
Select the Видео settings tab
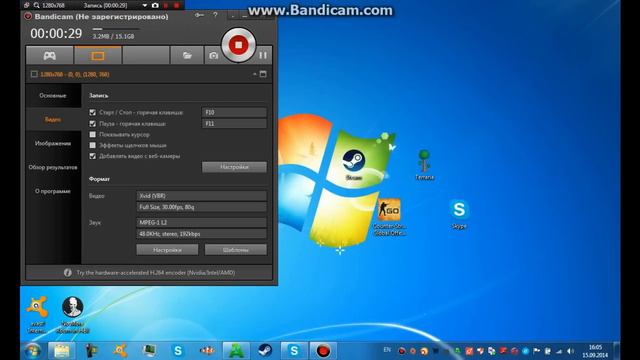pyautogui.click(x=53, y=120)
